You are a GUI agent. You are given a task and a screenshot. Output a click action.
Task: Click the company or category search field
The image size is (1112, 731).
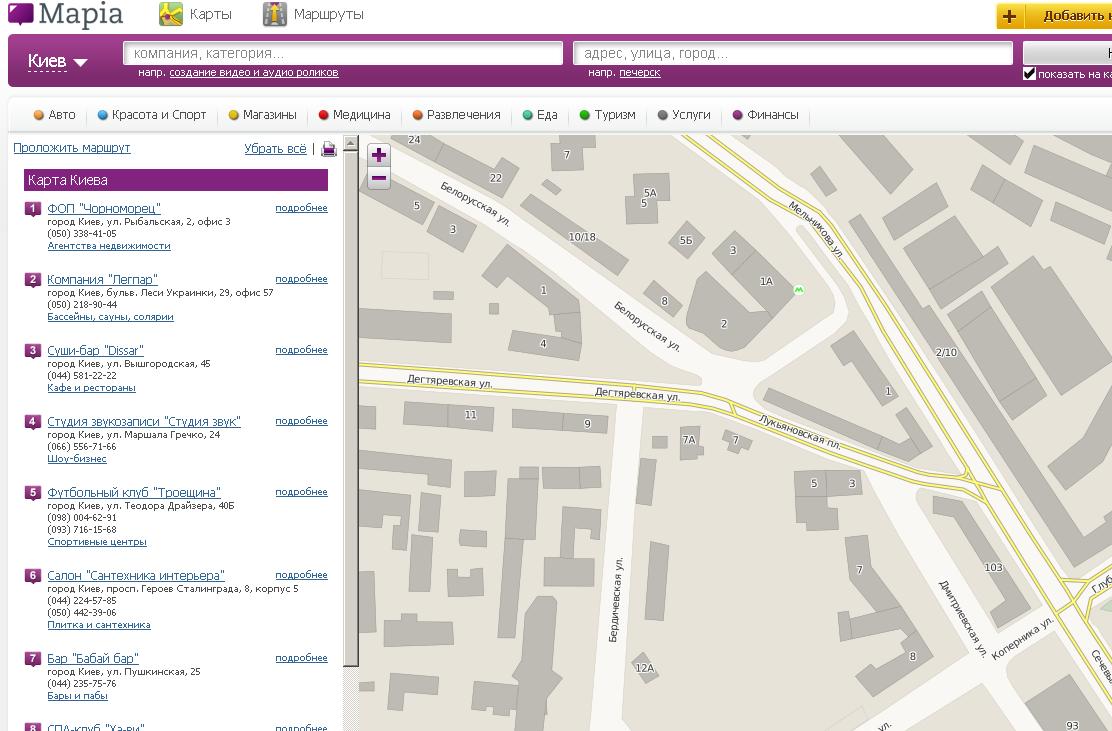(x=343, y=53)
